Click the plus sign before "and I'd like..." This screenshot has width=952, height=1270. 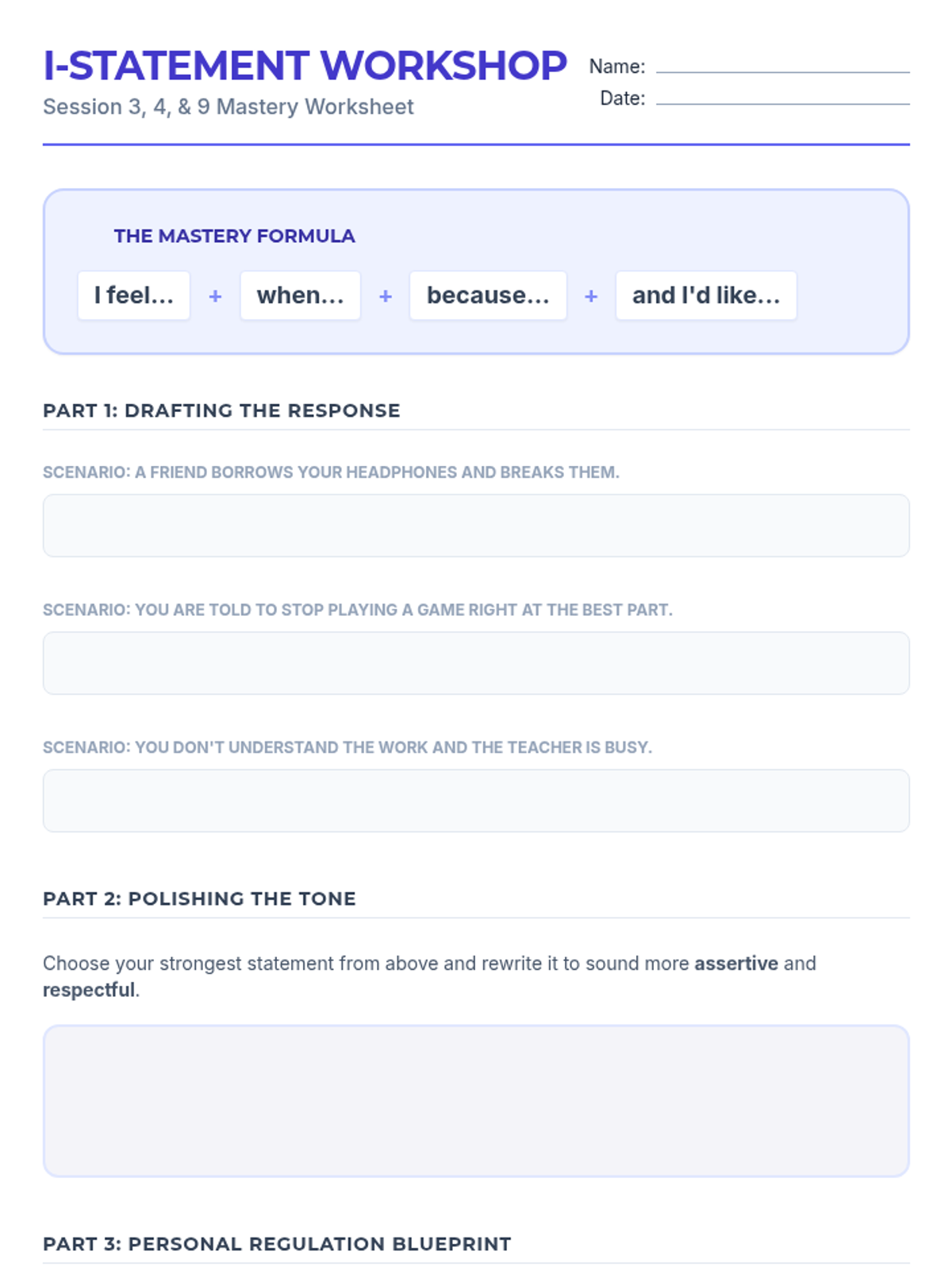(x=591, y=296)
